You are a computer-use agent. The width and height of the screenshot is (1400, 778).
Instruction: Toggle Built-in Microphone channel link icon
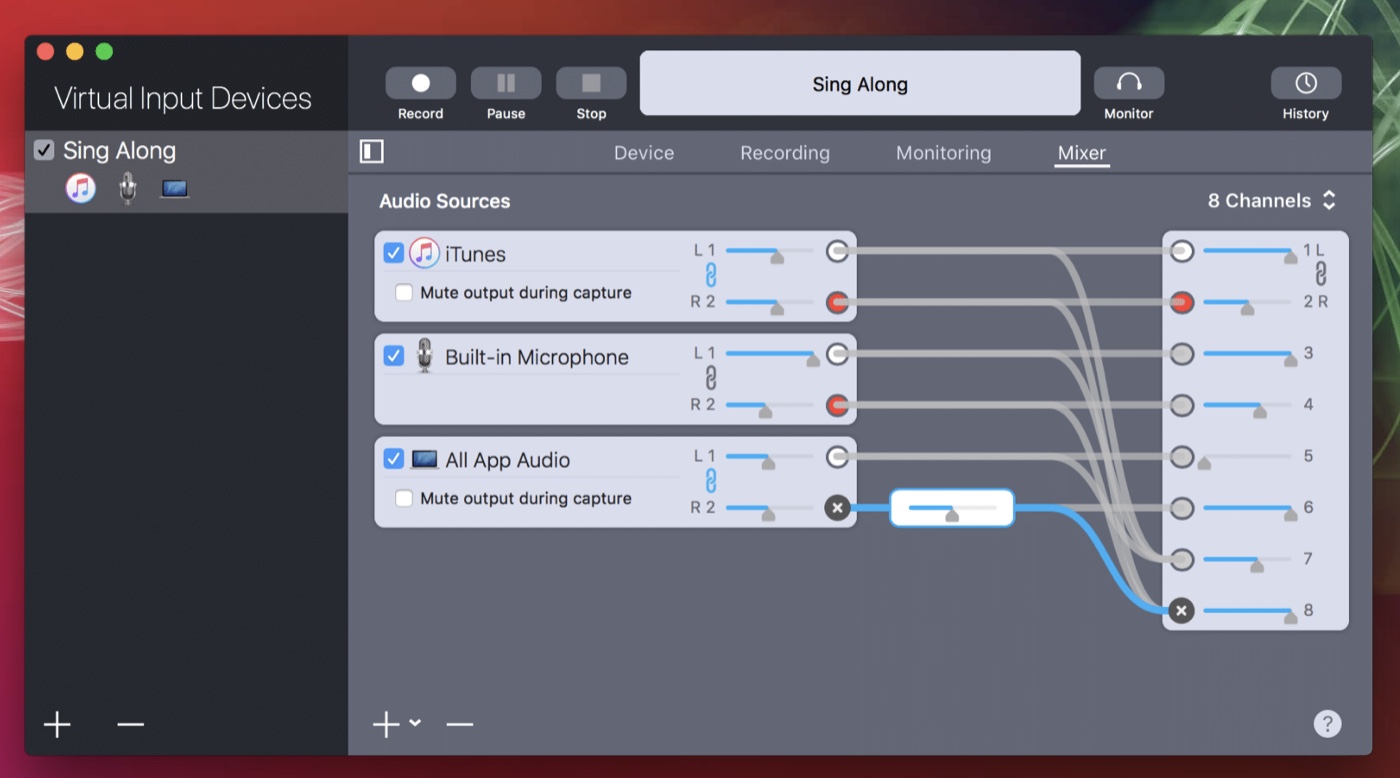coord(711,378)
